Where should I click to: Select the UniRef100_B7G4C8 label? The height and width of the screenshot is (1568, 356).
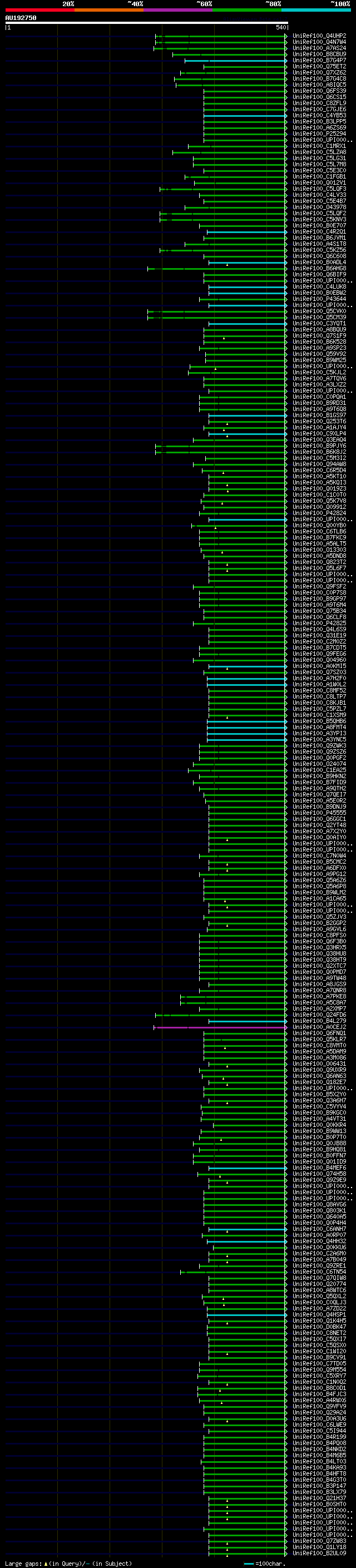(x=319, y=78)
